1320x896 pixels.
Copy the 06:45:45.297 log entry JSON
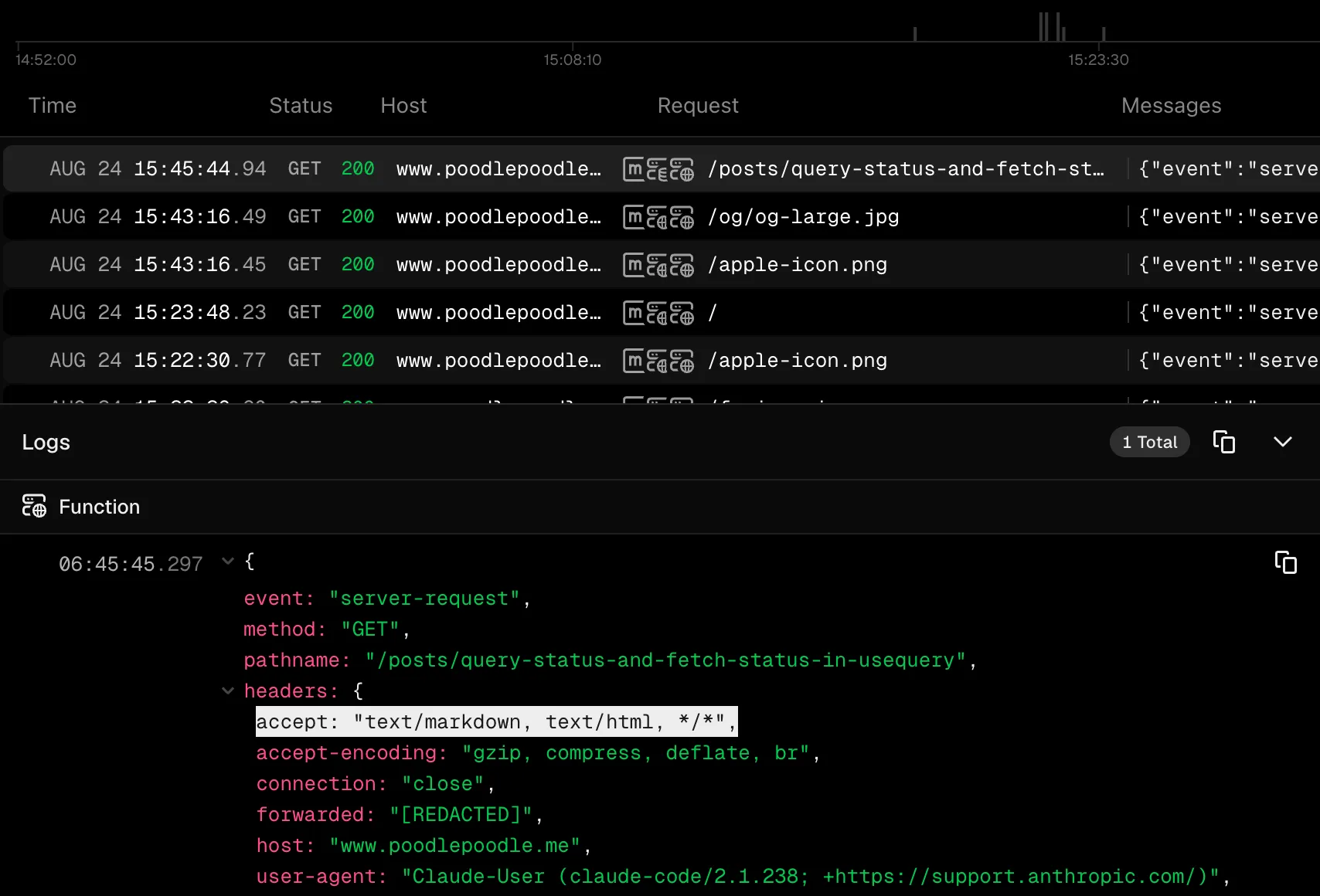1285,562
